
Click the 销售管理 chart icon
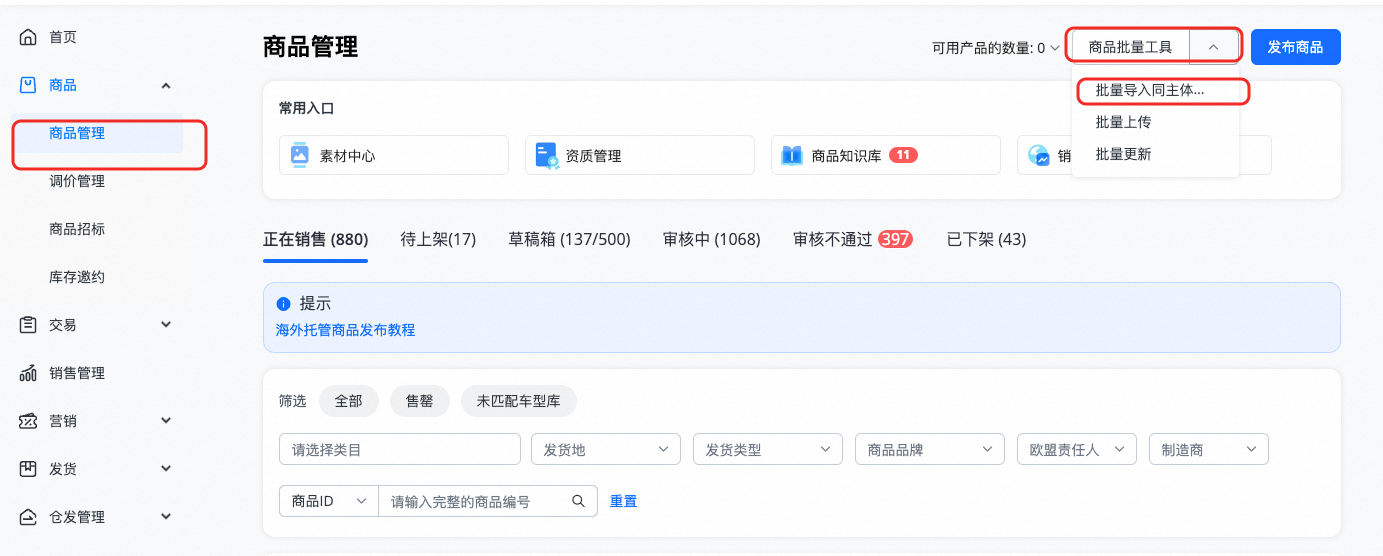pyautogui.click(x=28, y=373)
